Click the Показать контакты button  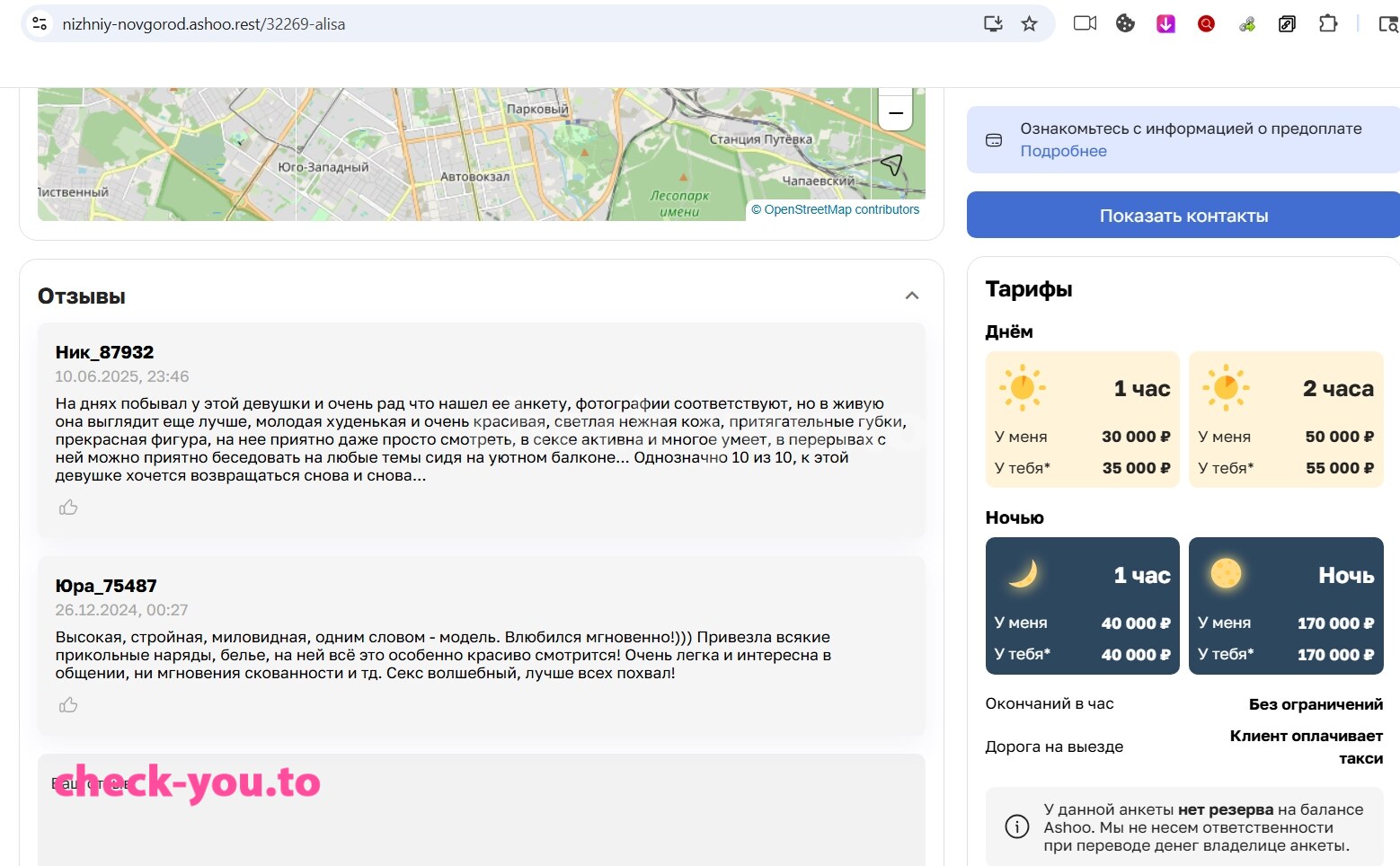pos(1183,216)
